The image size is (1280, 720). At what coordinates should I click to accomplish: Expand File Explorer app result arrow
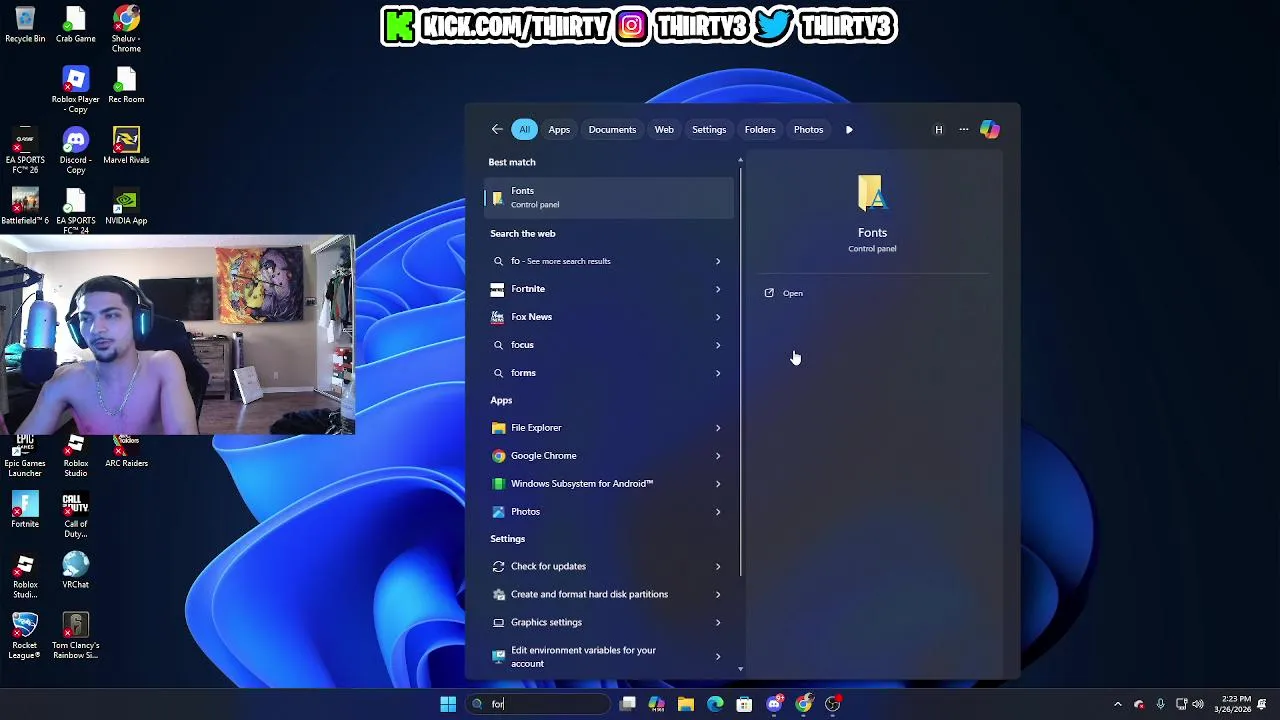pos(717,428)
